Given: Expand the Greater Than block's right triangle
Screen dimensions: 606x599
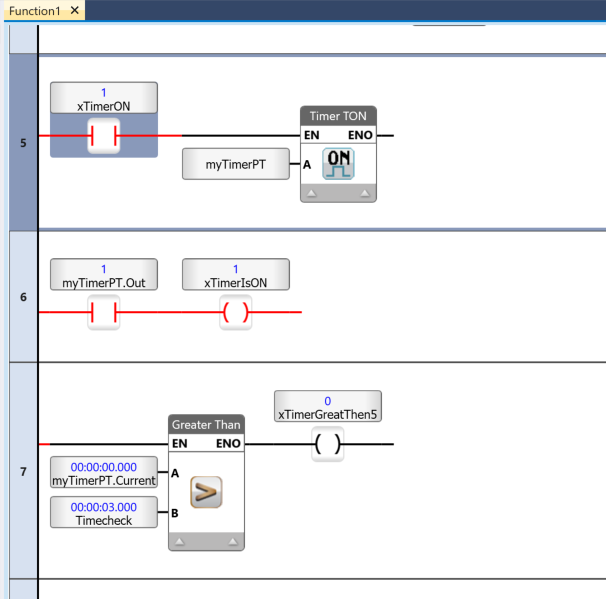Looking at the screenshot, I should coord(234,541).
